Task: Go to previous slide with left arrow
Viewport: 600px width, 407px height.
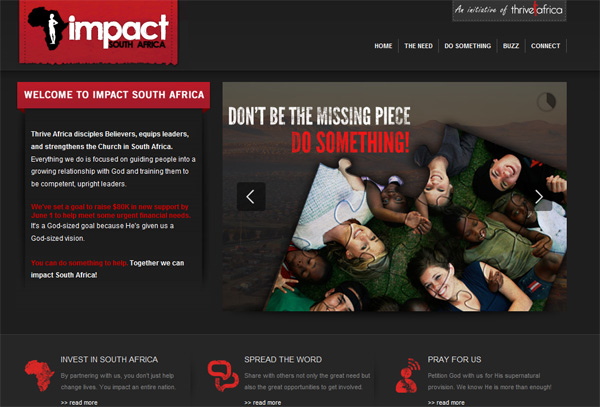Action: click(251, 197)
